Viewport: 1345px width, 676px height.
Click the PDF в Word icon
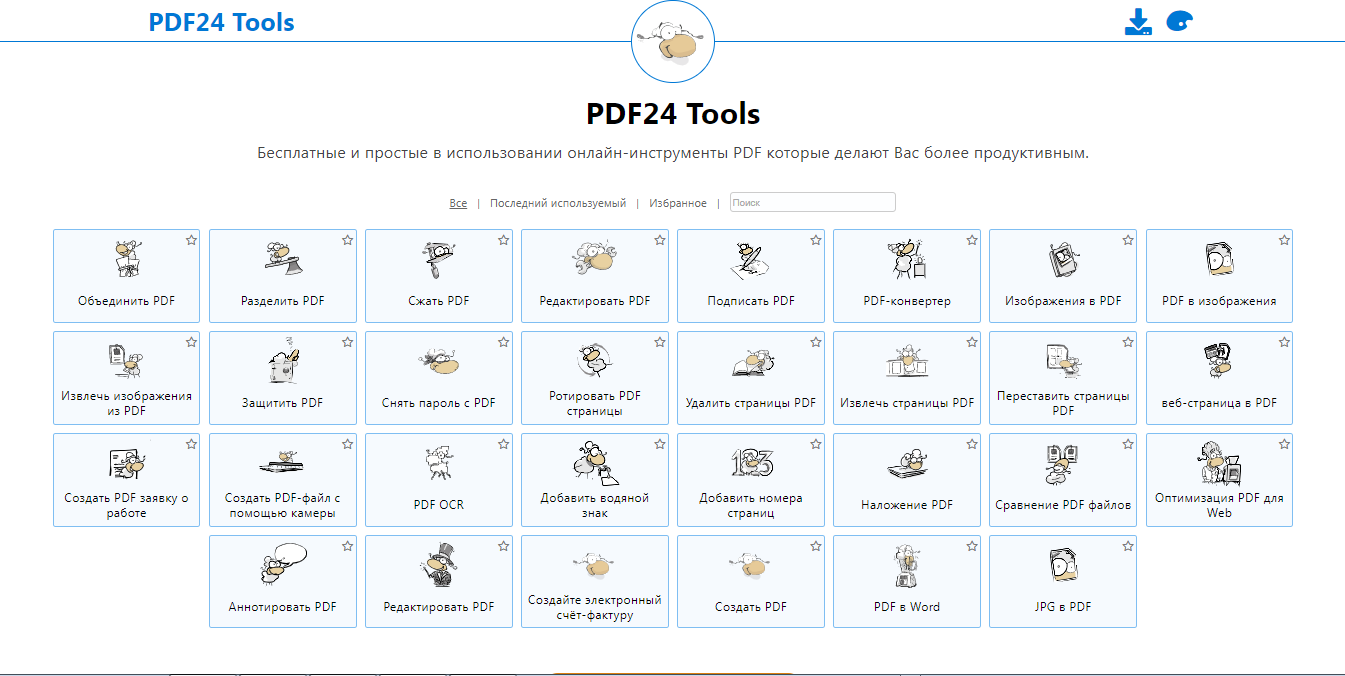[x=907, y=568]
